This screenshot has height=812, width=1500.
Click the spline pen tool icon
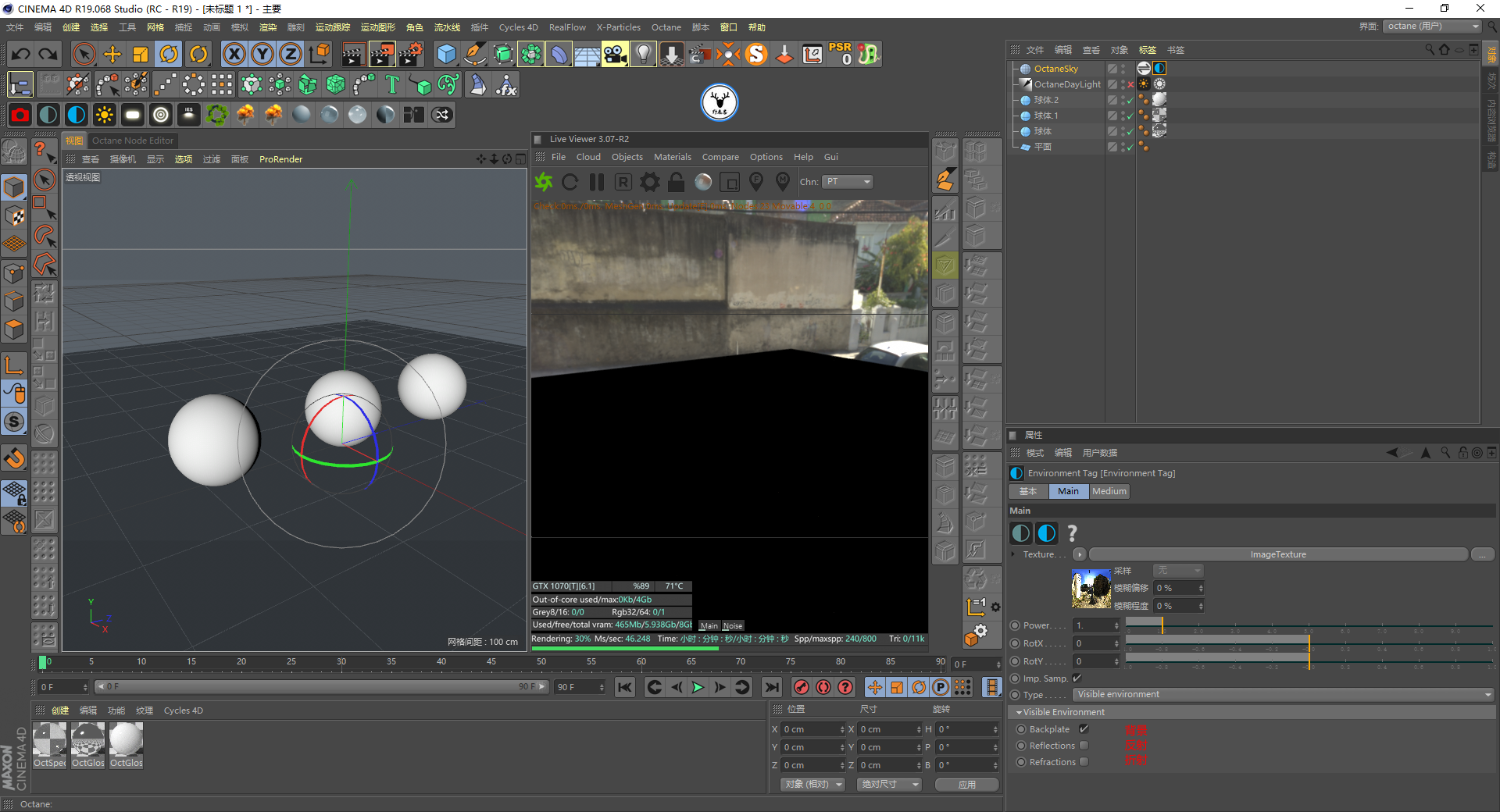coord(475,54)
